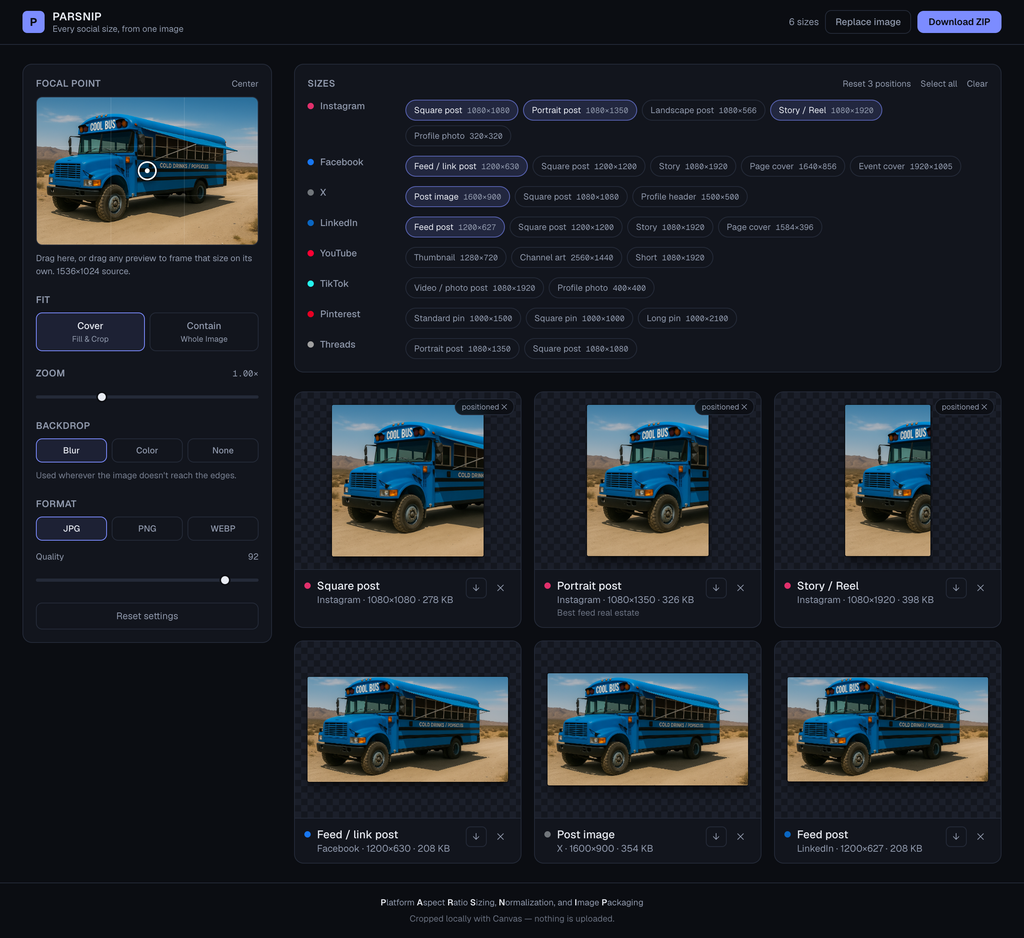The image size is (1024, 938).
Task: Enable LinkedIn Page cover 1584×396 size
Action: click(x=770, y=227)
